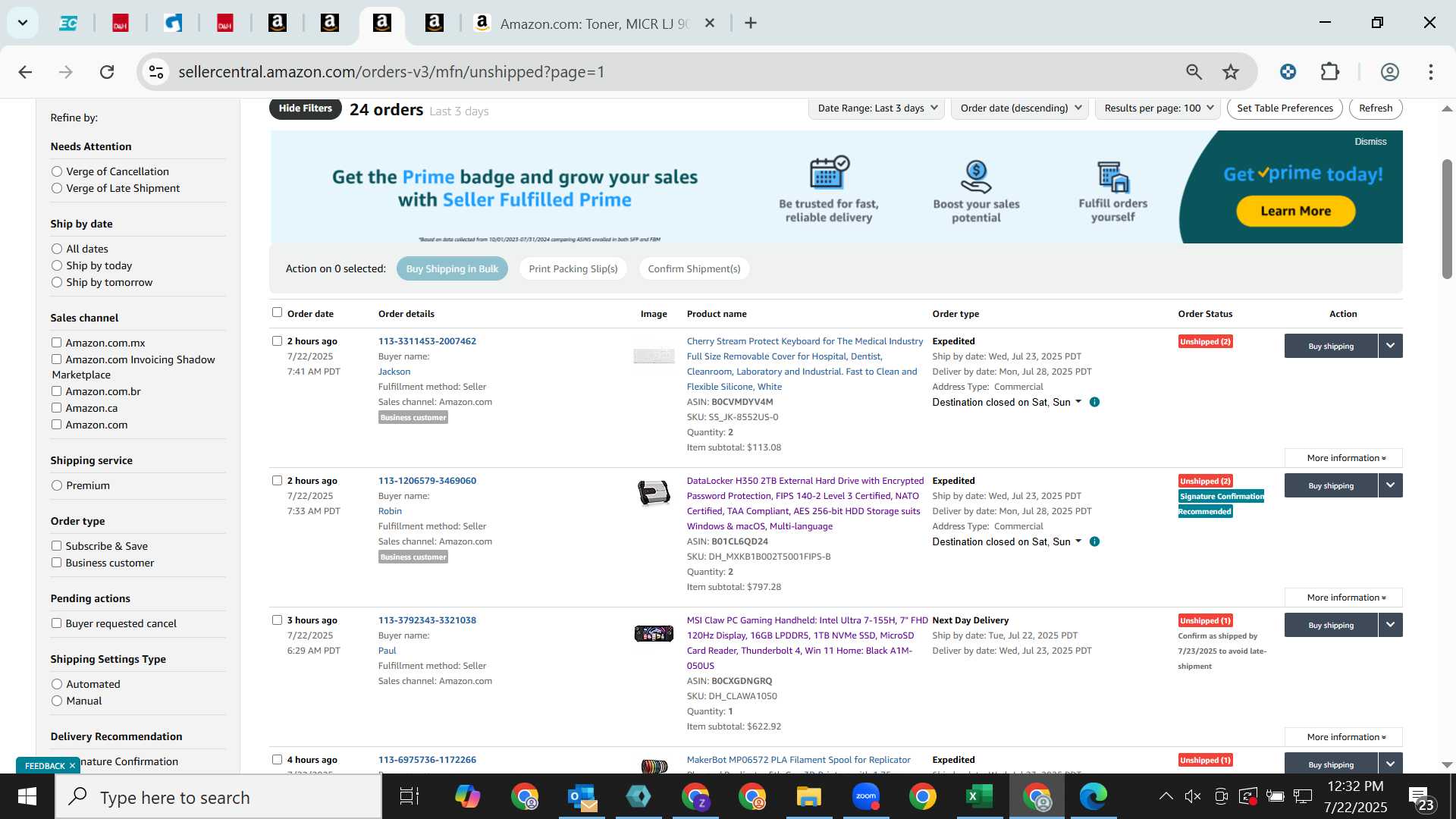Click the browser back arrow

(25, 72)
